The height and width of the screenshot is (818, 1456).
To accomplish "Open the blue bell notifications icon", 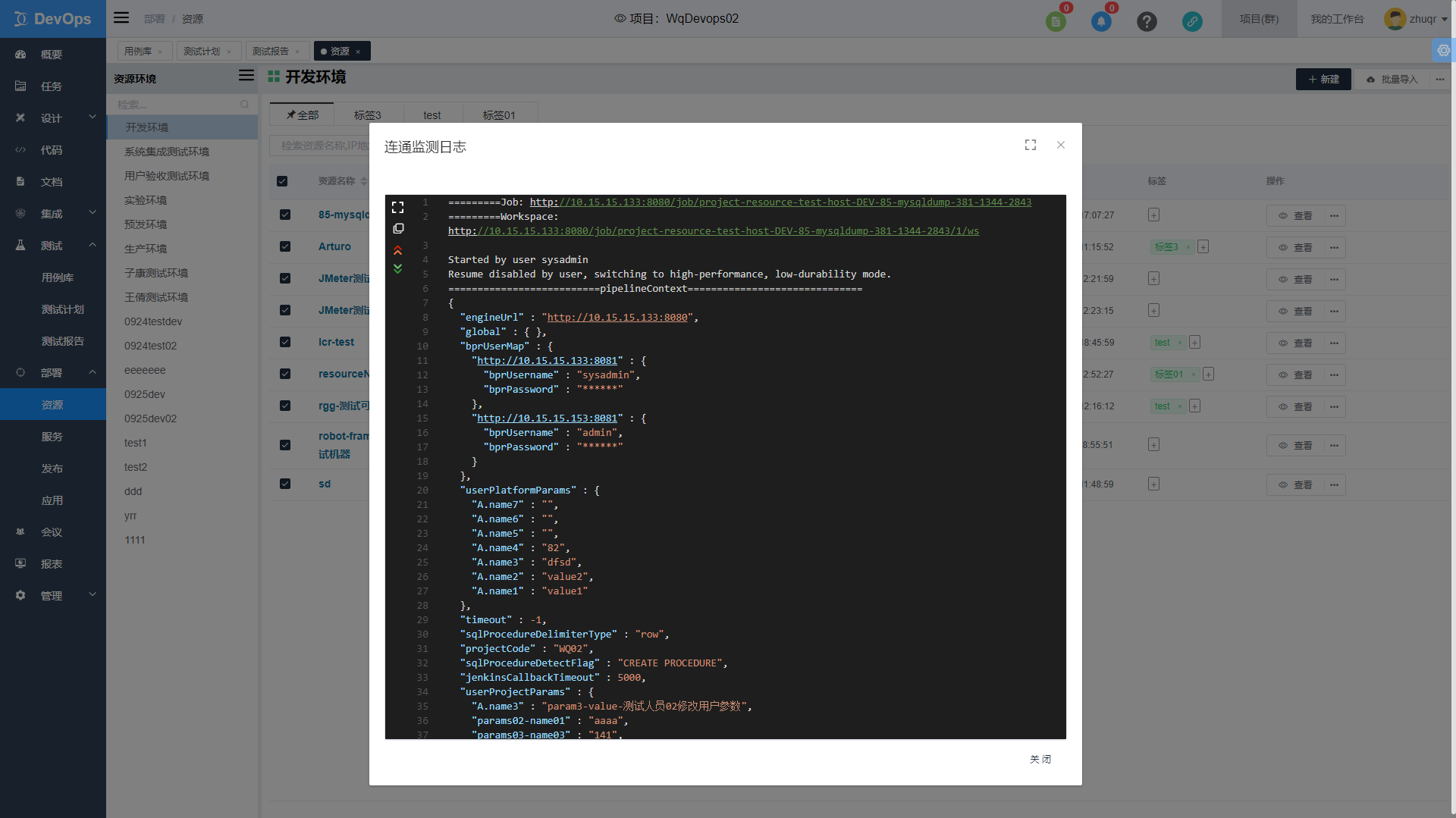I will pyautogui.click(x=1101, y=21).
